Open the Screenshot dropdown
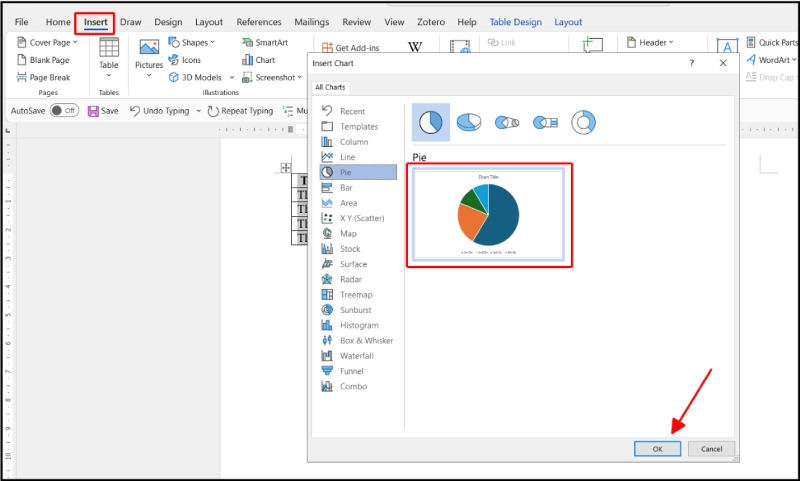 point(274,77)
